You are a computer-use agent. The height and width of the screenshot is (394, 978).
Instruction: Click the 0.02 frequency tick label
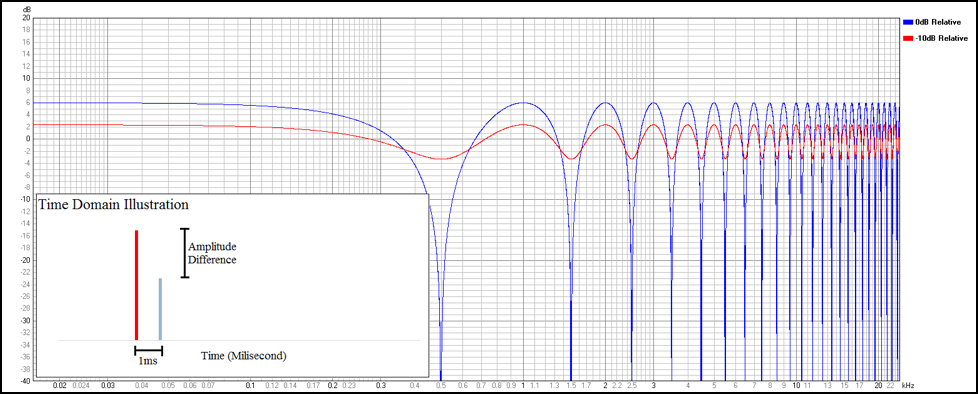click(59, 387)
